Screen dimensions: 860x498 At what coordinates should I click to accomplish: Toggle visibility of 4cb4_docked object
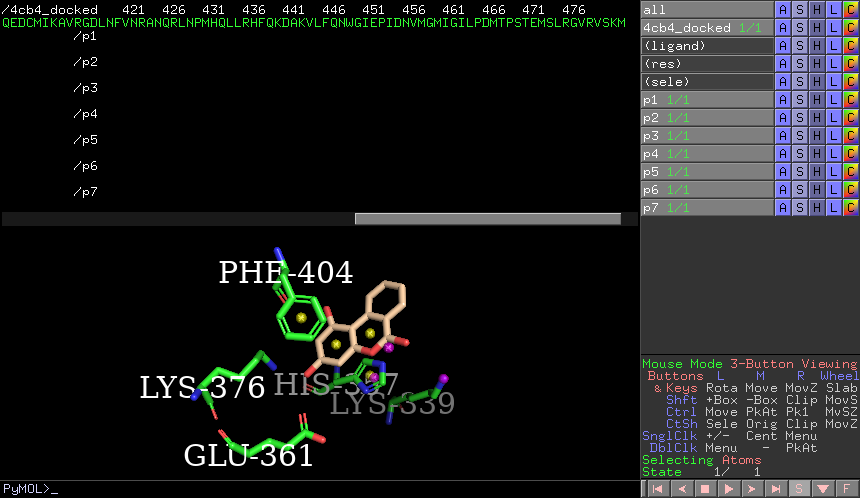706,27
